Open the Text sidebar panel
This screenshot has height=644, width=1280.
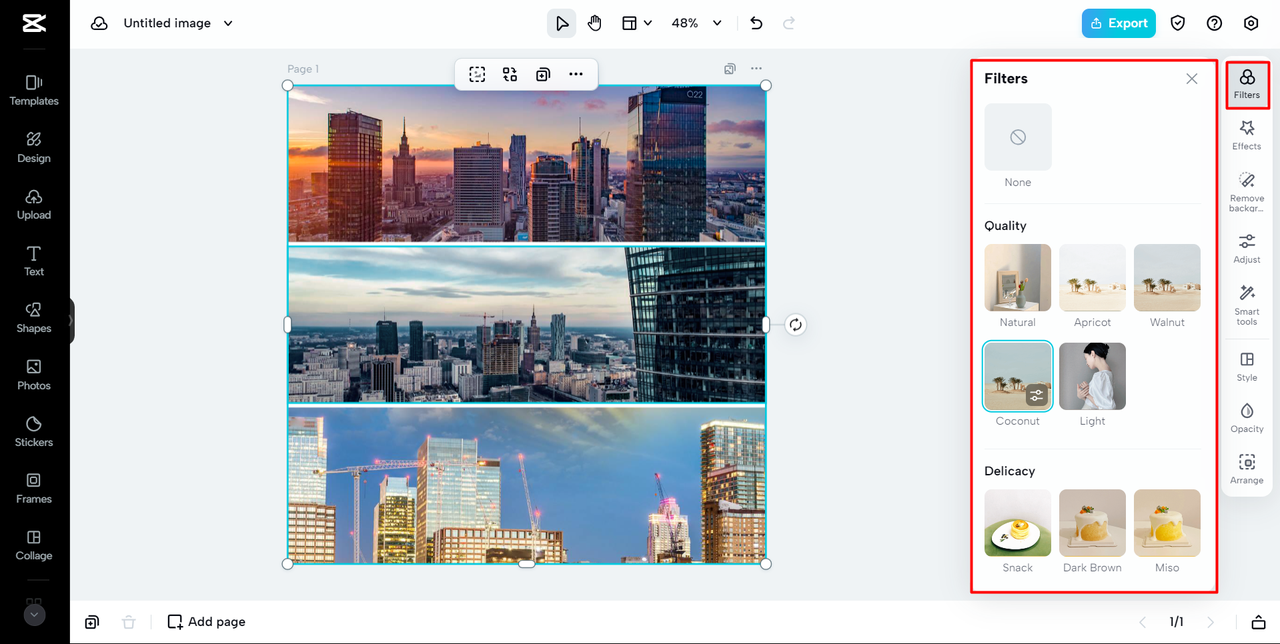[x=34, y=260]
